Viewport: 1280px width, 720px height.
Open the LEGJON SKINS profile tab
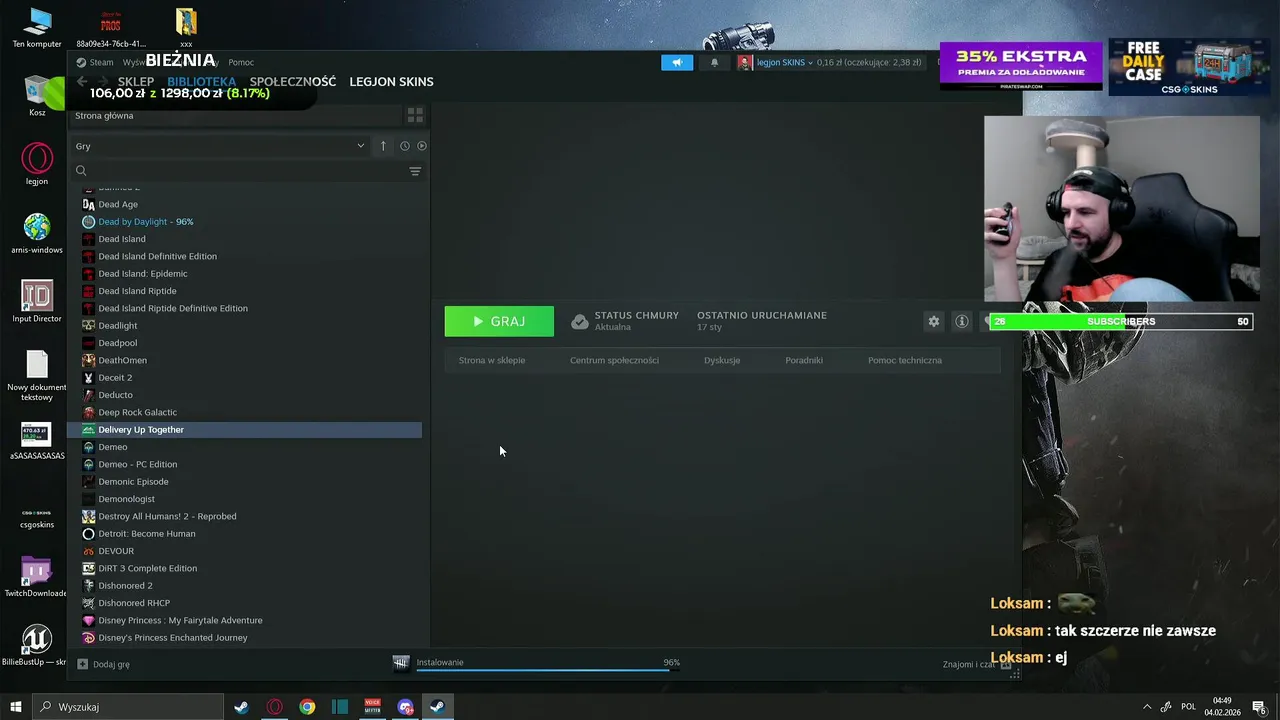(391, 82)
